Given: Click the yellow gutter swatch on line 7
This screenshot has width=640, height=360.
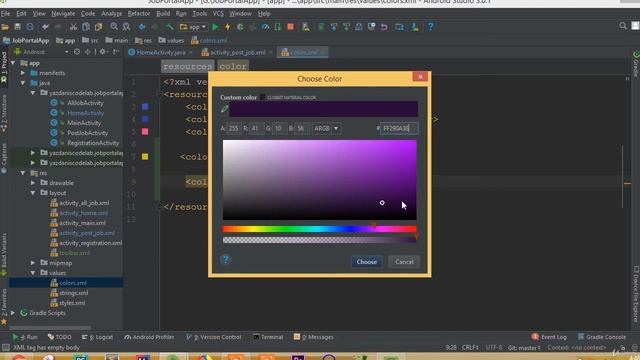Looking at the screenshot, I should click(x=145, y=156).
